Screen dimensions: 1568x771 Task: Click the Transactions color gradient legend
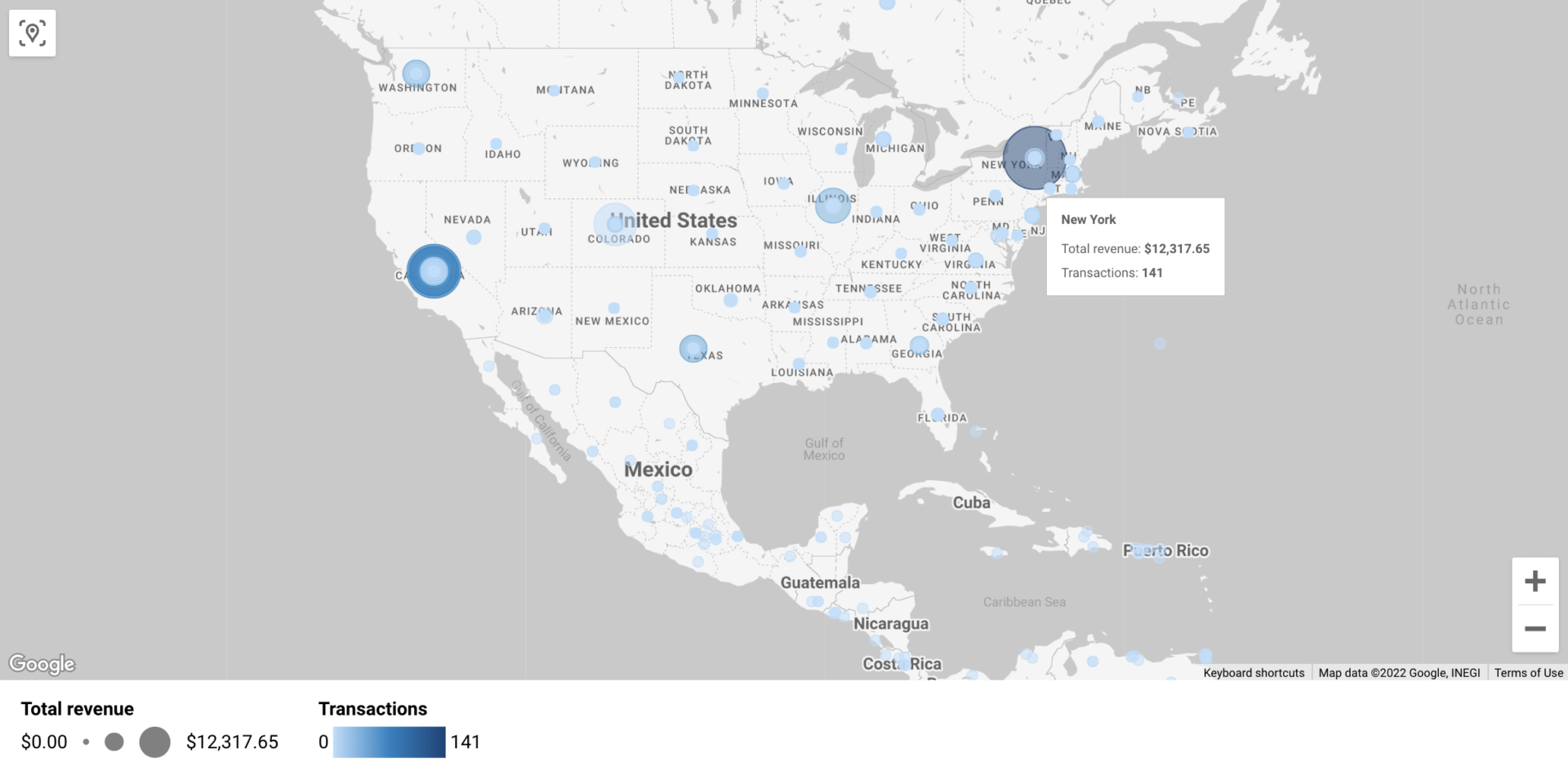[390, 742]
